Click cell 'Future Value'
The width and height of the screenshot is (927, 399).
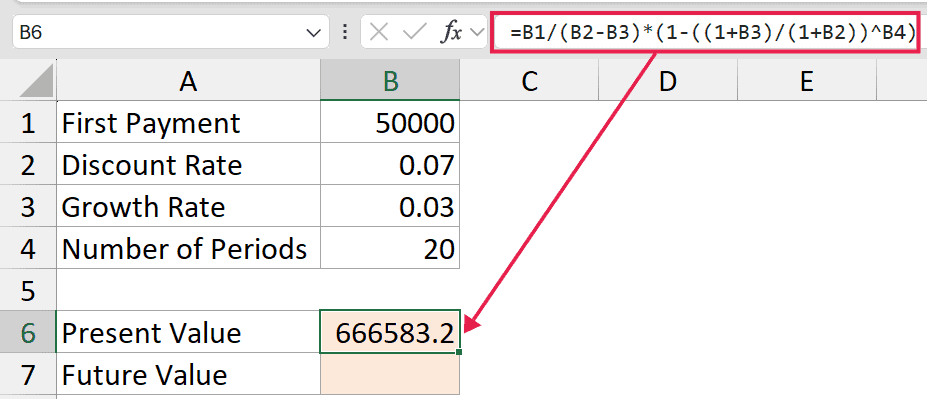(188, 374)
